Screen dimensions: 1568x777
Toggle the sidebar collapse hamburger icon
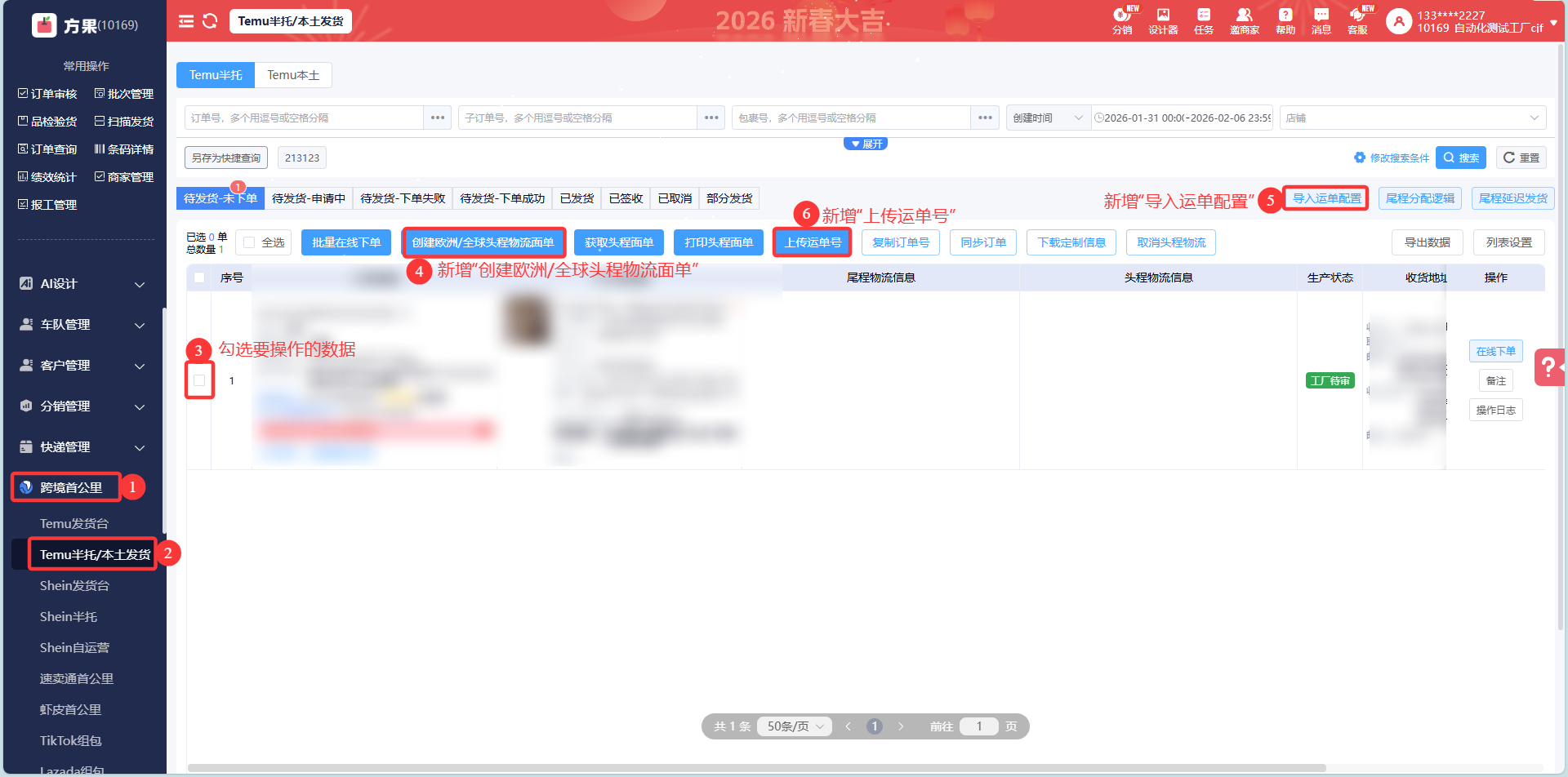coord(186,21)
